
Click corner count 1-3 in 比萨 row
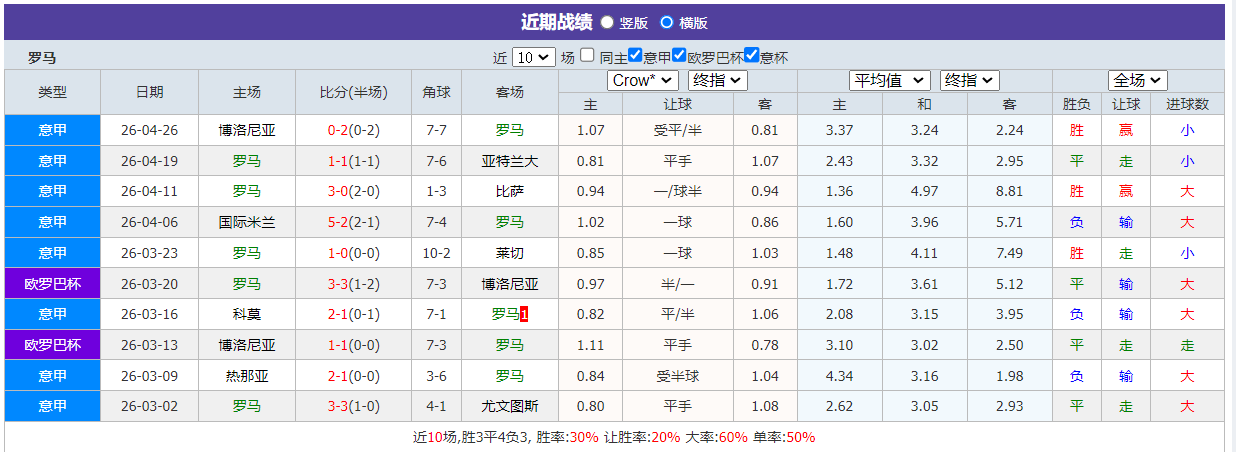click(437, 191)
